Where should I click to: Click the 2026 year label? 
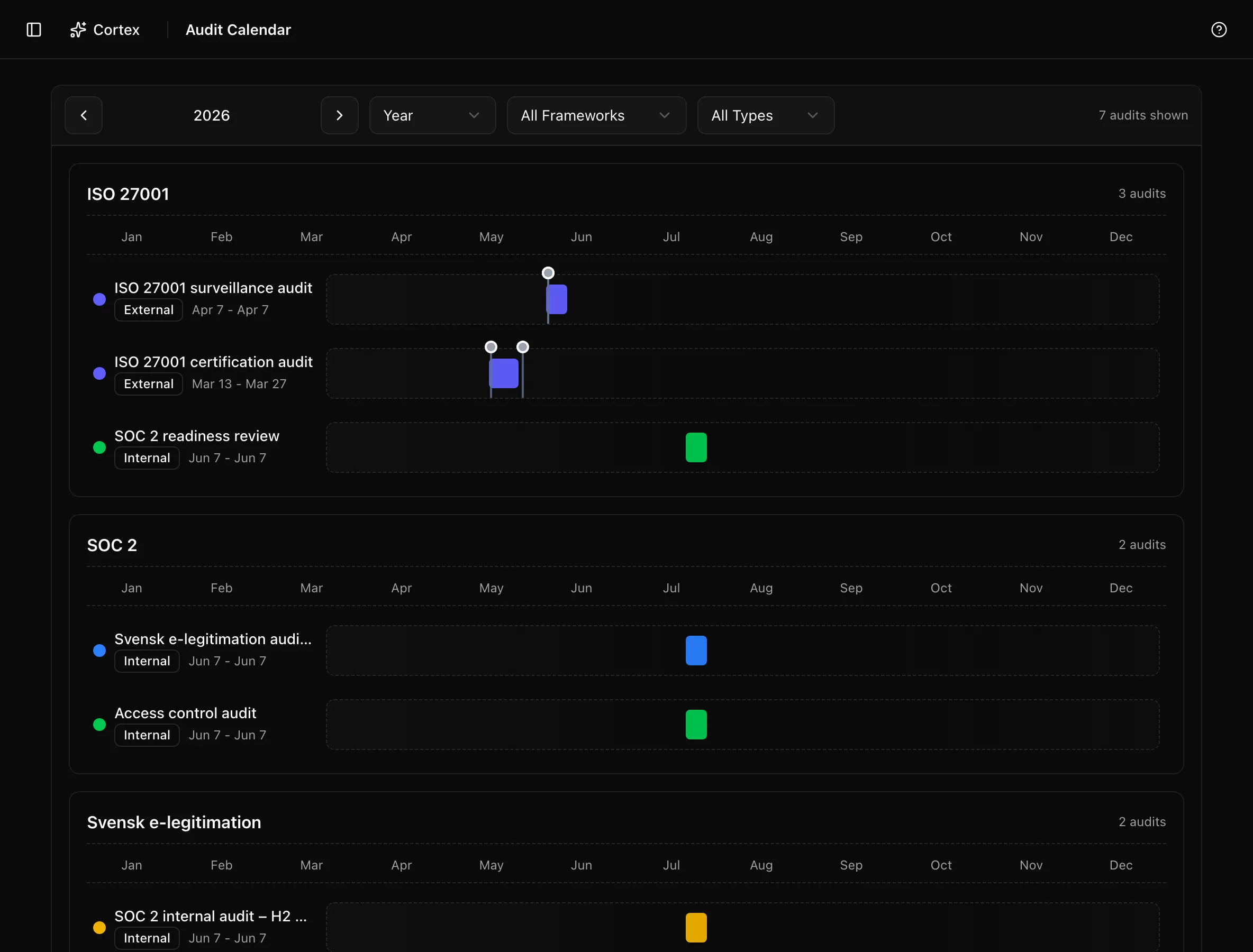212,115
